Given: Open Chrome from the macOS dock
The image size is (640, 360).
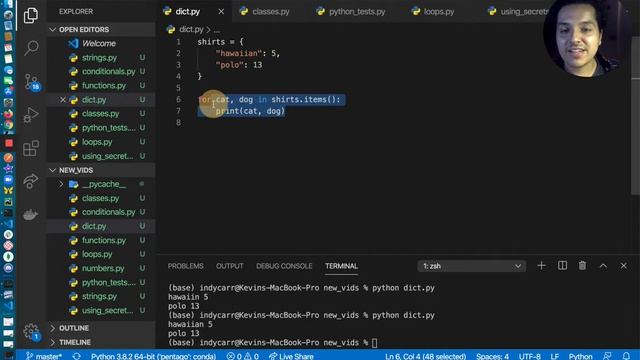Looking at the screenshot, I should click(8, 125).
